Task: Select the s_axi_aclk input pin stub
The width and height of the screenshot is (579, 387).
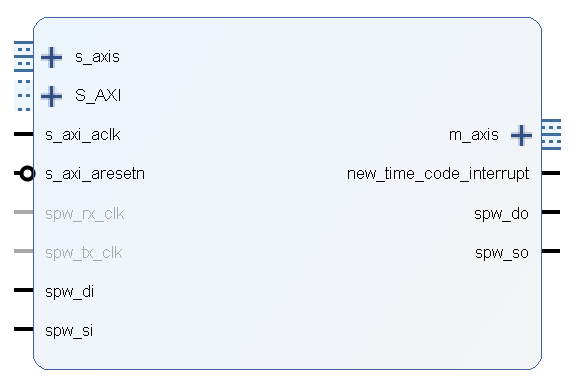Action: [24, 134]
